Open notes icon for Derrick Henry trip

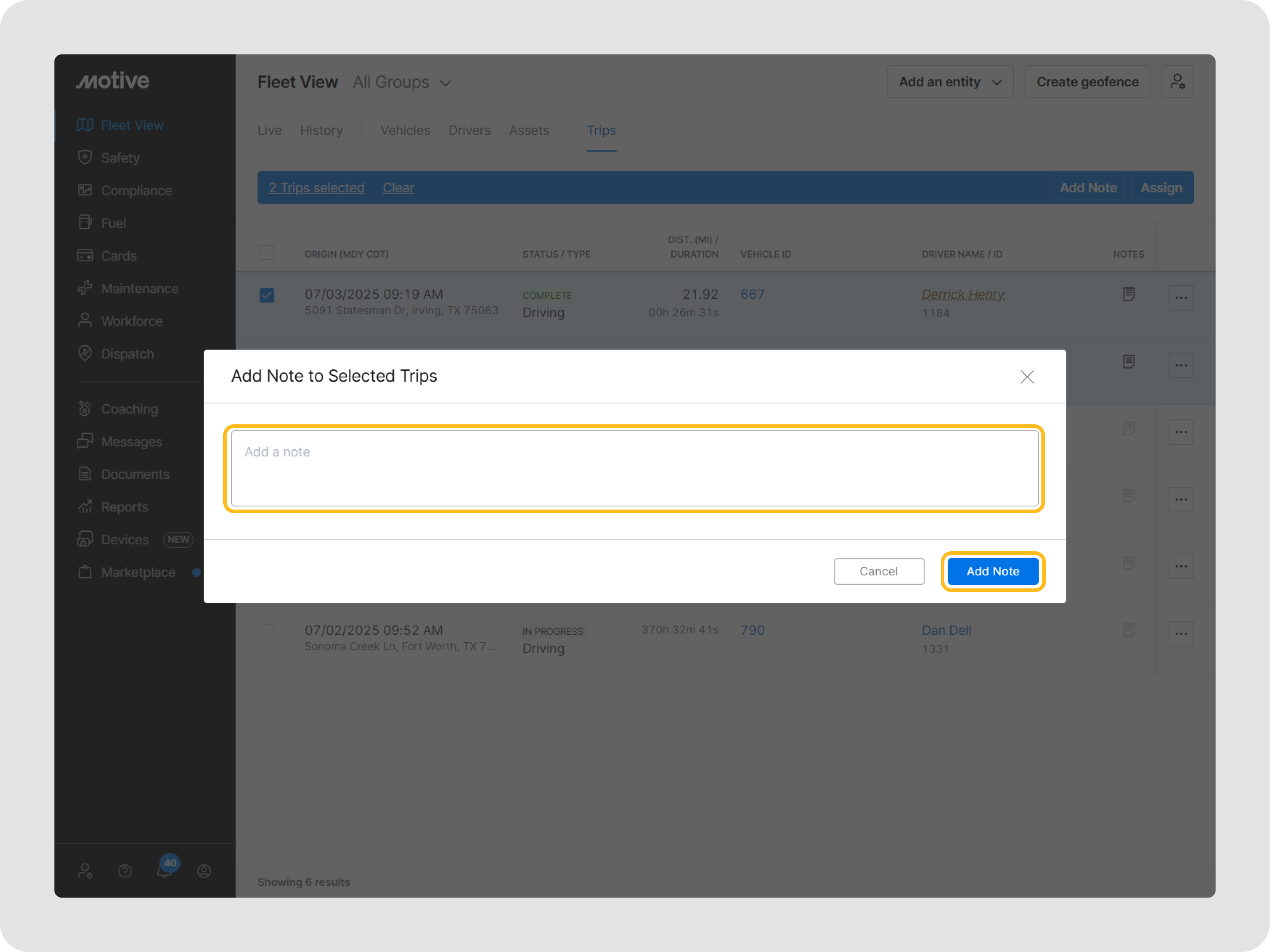[x=1128, y=294]
